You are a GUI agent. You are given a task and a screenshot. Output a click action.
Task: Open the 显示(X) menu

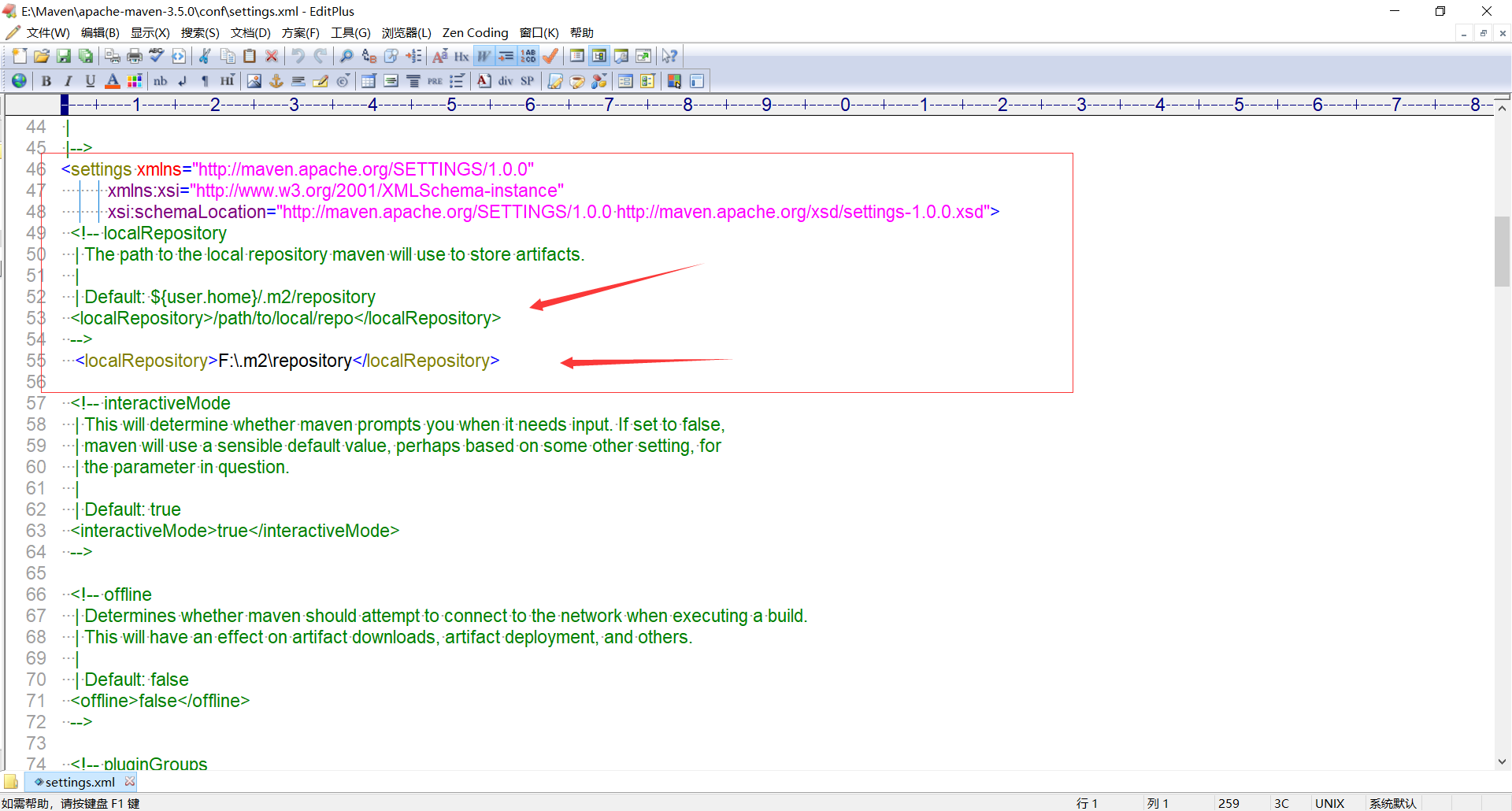pyautogui.click(x=150, y=32)
